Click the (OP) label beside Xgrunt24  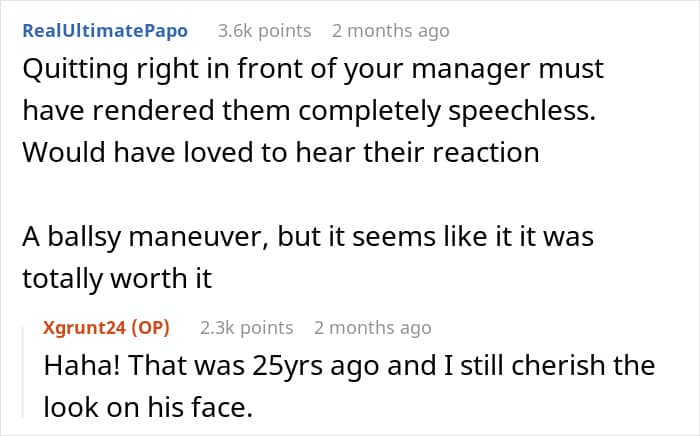pos(150,327)
